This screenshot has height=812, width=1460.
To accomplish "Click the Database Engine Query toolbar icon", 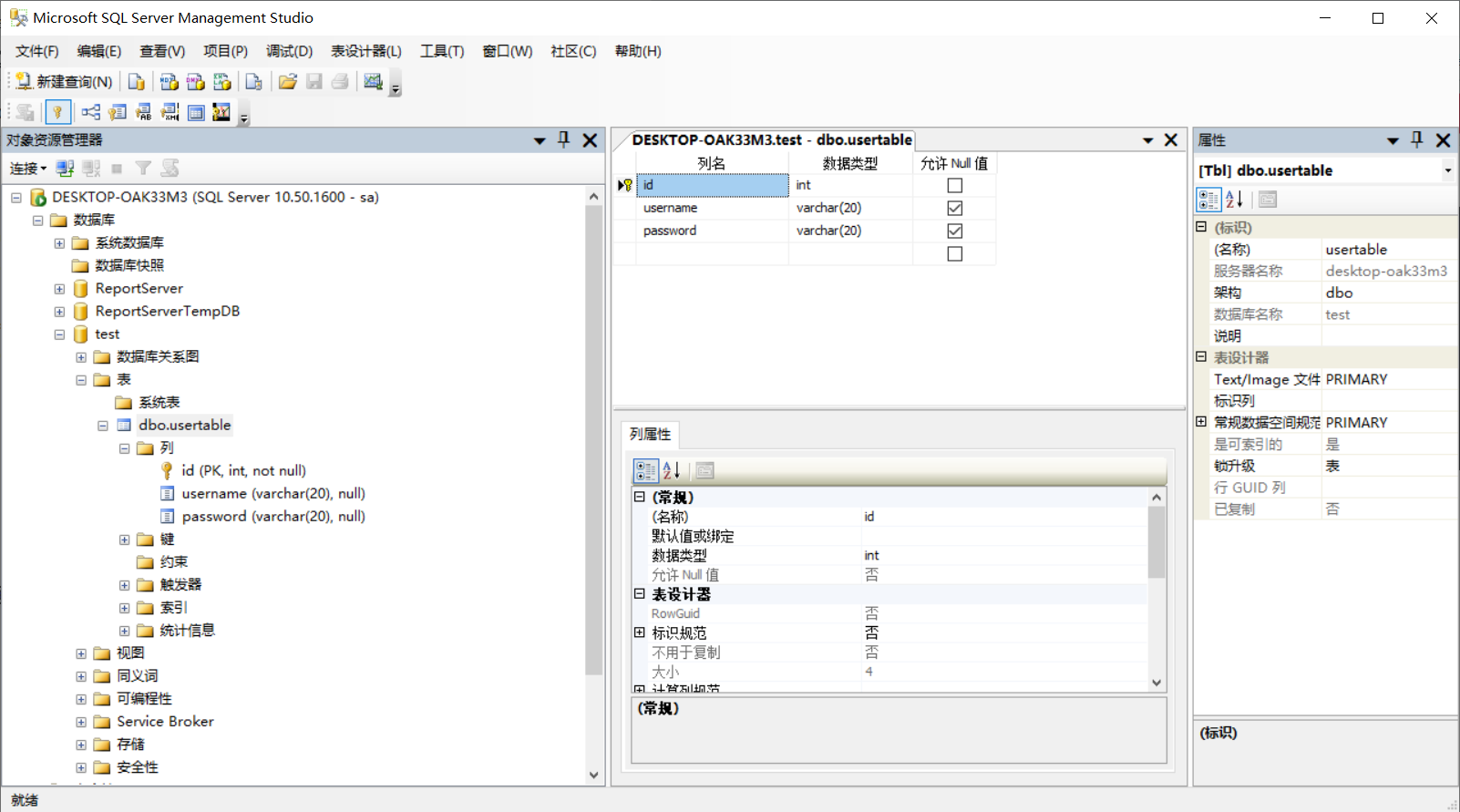I will 137,82.
